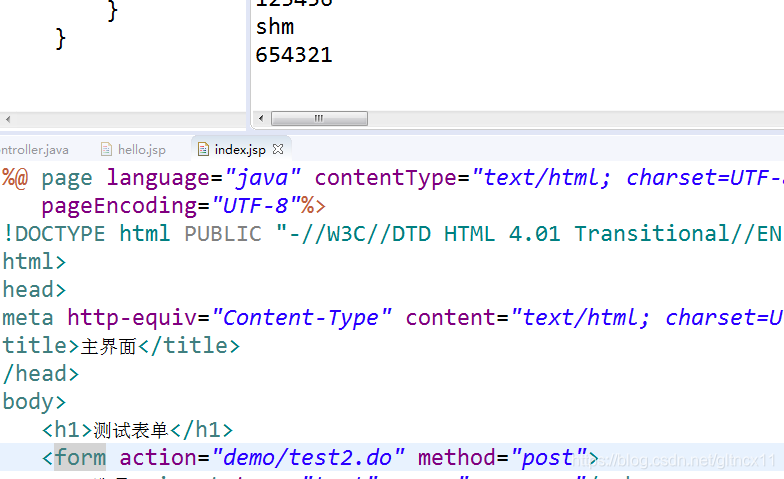Open the controller.java editor tab

coord(34,150)
